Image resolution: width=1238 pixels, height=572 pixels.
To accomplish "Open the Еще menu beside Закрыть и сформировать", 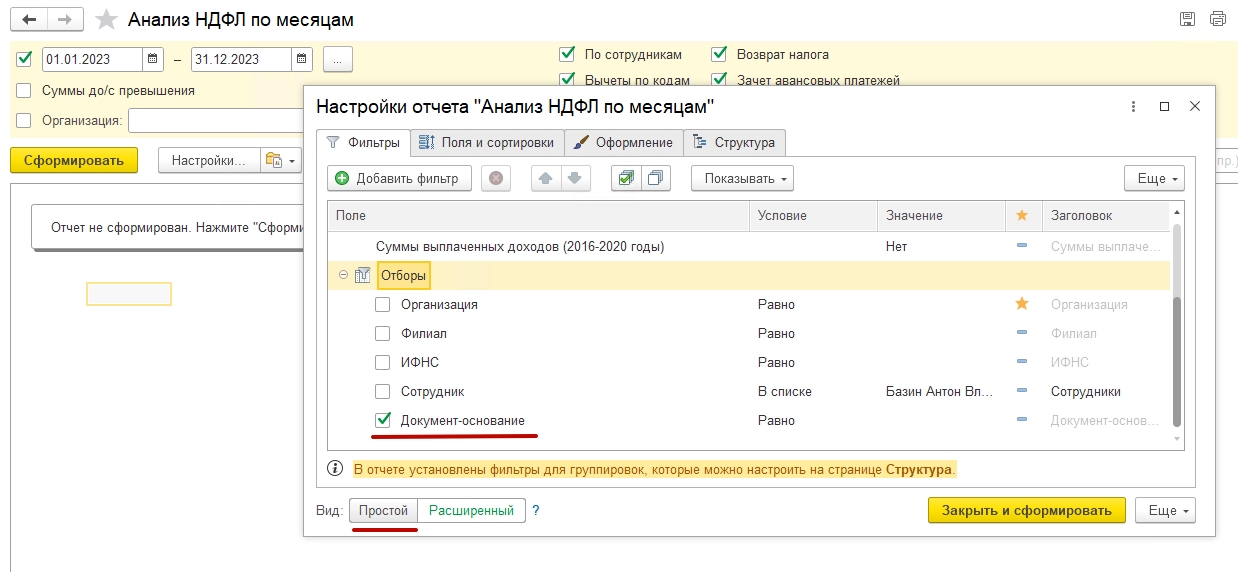I will click(x=1165, y=510).
